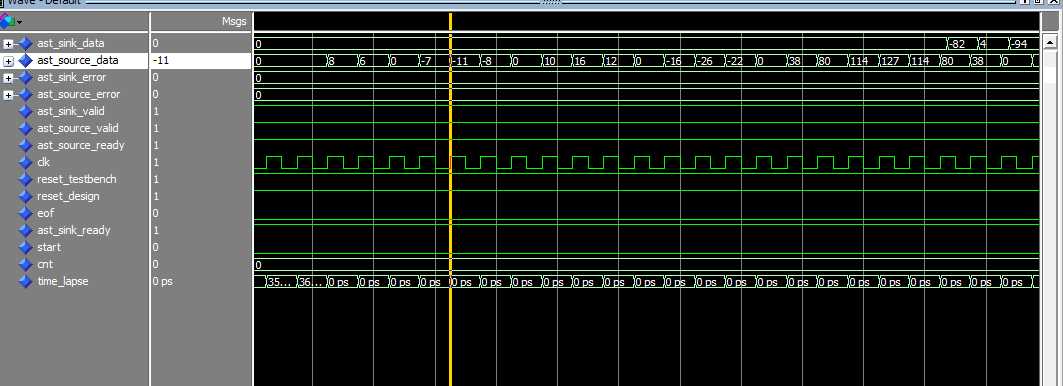Image resolution: width=1063 pixels, height=386 pixels.
Task: Expand the ast_source_error signal bus
Action: (x=9, y=94)
